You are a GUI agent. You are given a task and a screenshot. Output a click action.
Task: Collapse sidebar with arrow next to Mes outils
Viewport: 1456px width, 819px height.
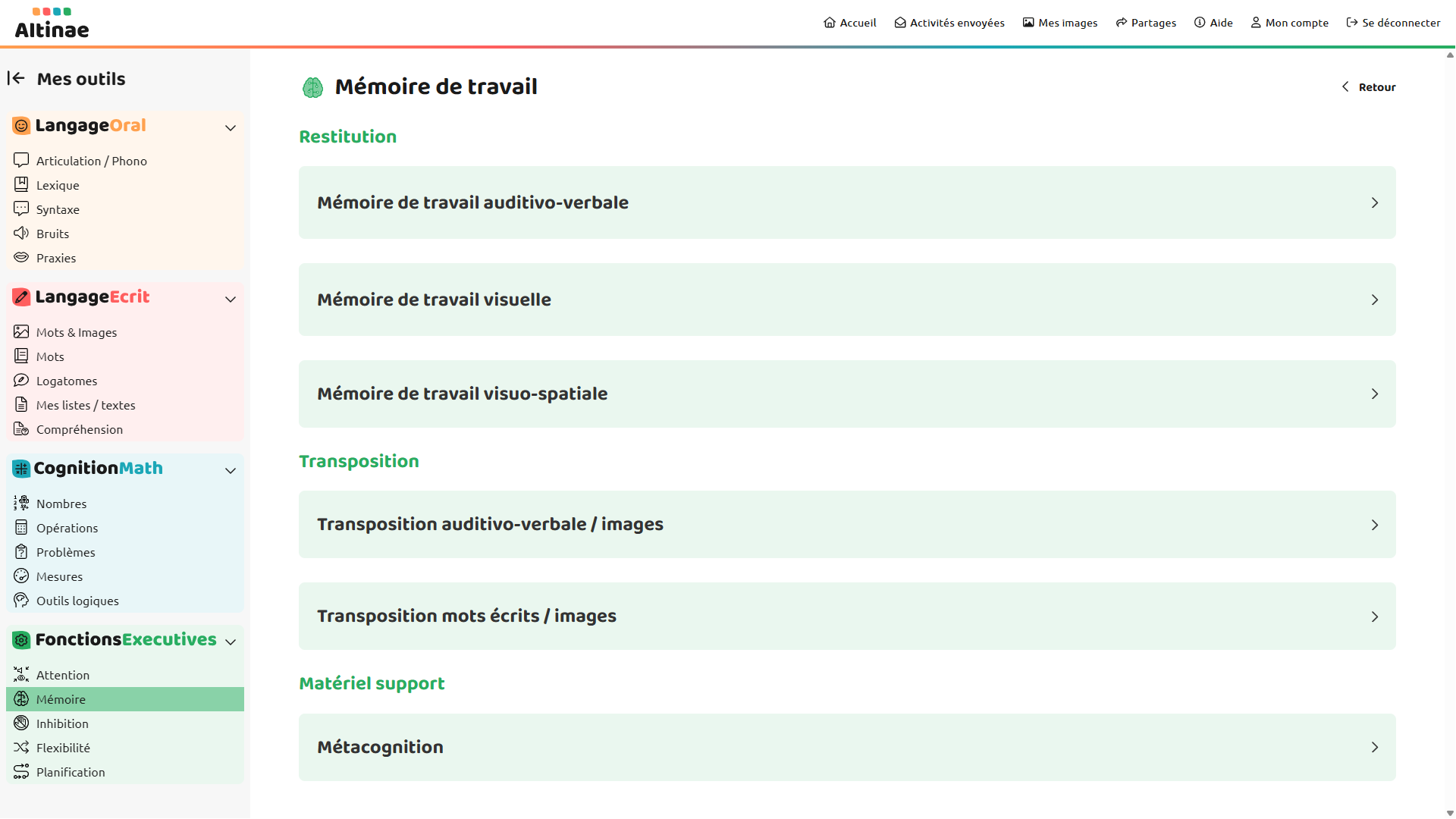(x=16, y=78)
